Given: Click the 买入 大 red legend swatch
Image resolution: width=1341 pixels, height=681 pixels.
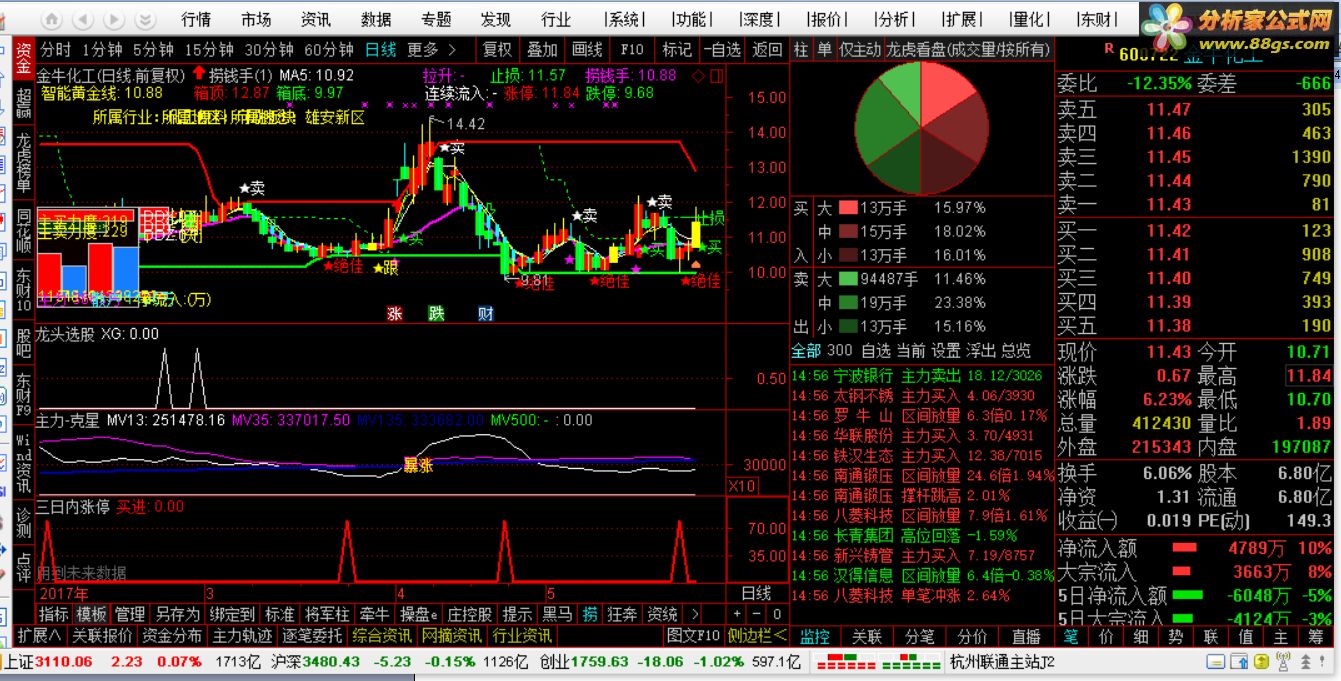Looking at the screenshot, I should tap(848, 208).
